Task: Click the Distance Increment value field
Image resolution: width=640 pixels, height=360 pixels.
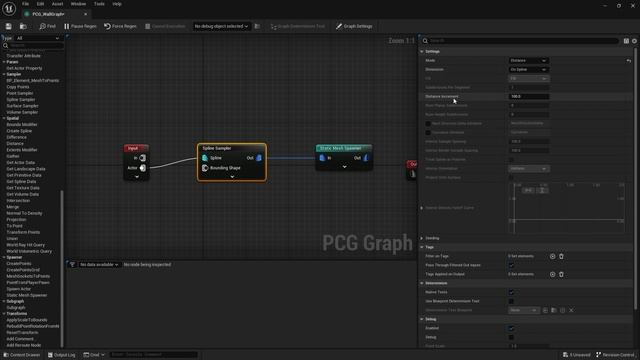Action: tap(529, 96)
